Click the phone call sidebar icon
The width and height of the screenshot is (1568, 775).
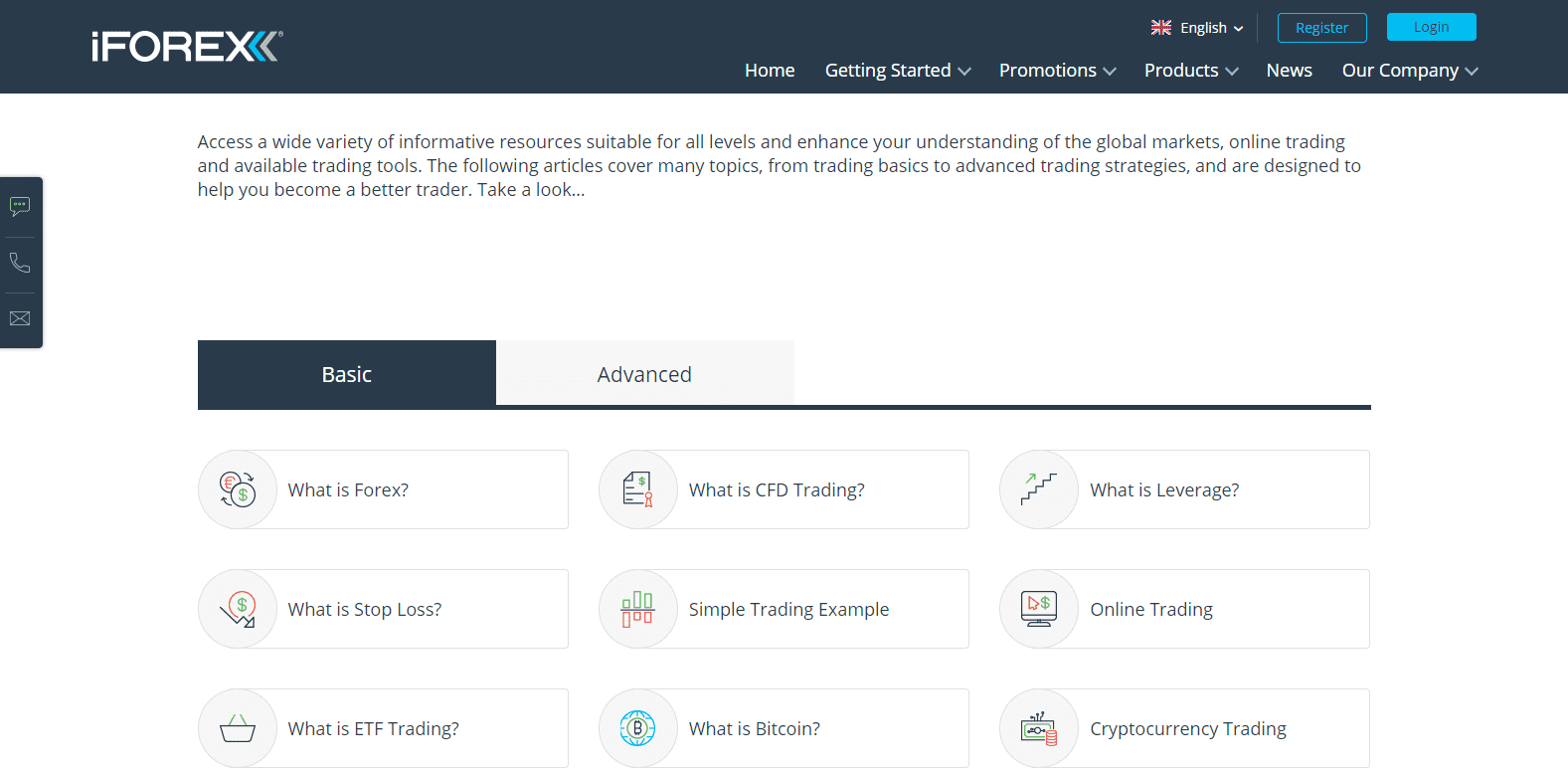[x=20, y=263]
